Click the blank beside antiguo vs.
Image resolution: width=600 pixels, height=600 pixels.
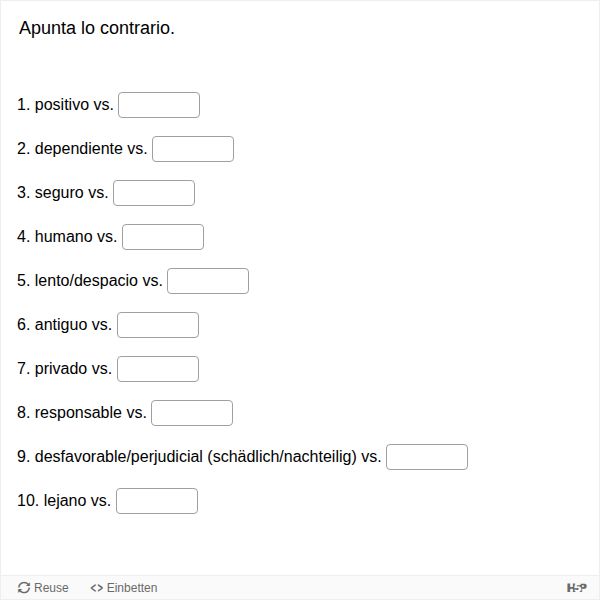click(x=158, y=325)
